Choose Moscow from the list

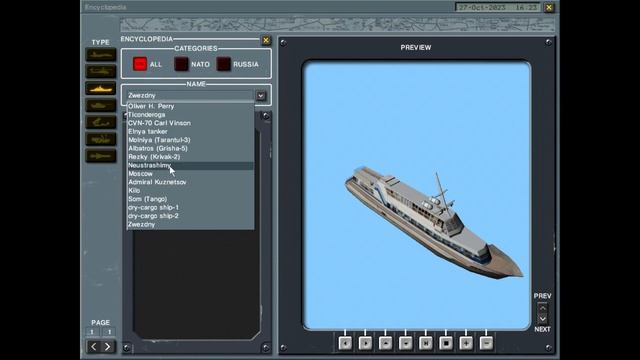click(x=191, y=174)
